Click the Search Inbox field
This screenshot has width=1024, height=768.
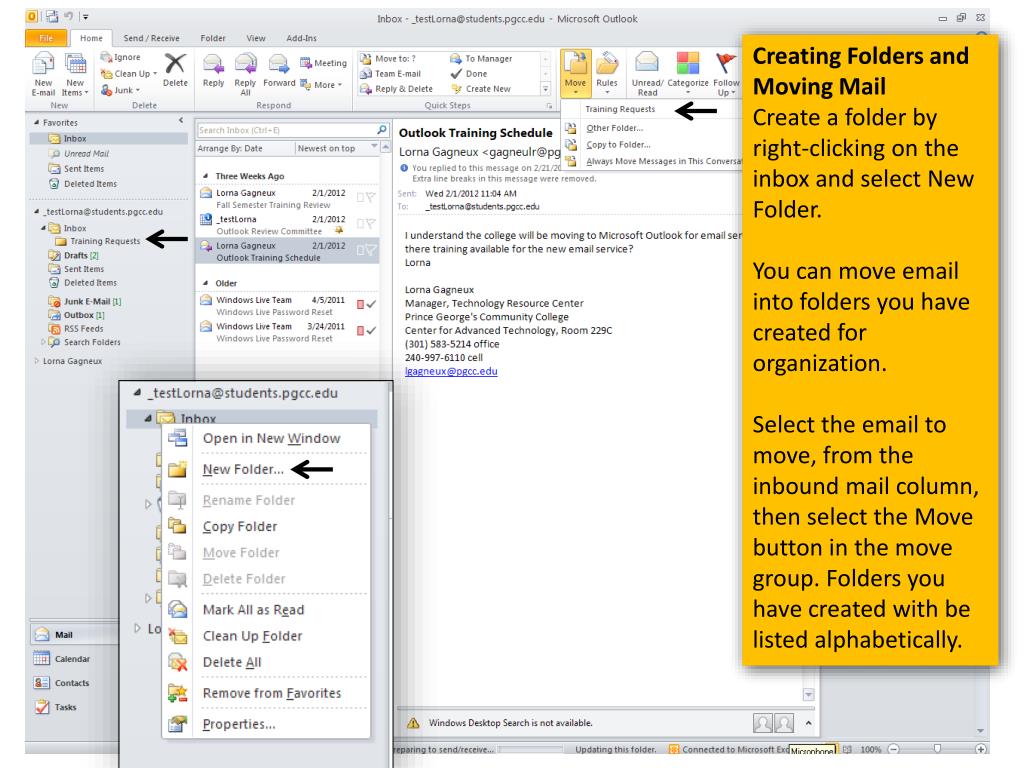[287, 130]
